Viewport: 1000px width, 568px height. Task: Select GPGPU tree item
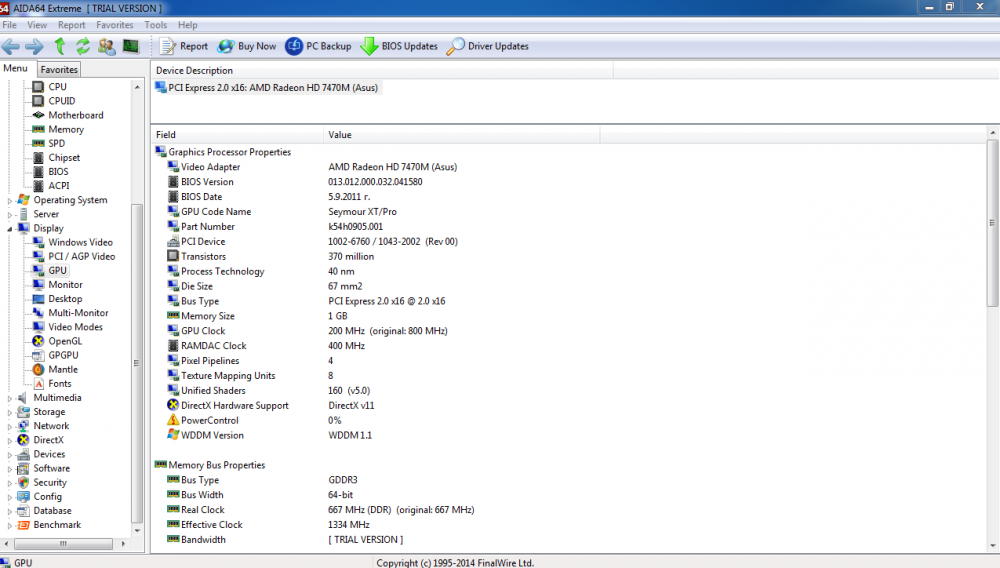63,355
